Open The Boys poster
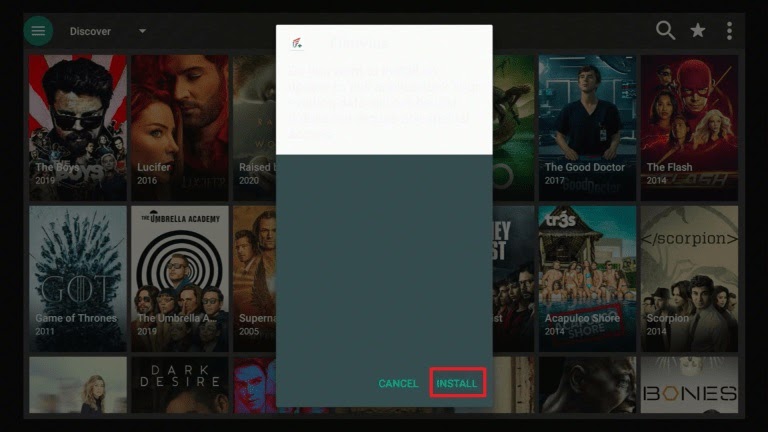Screen dimensions: 768x432 pyautogui.click(x=78, y=127)
